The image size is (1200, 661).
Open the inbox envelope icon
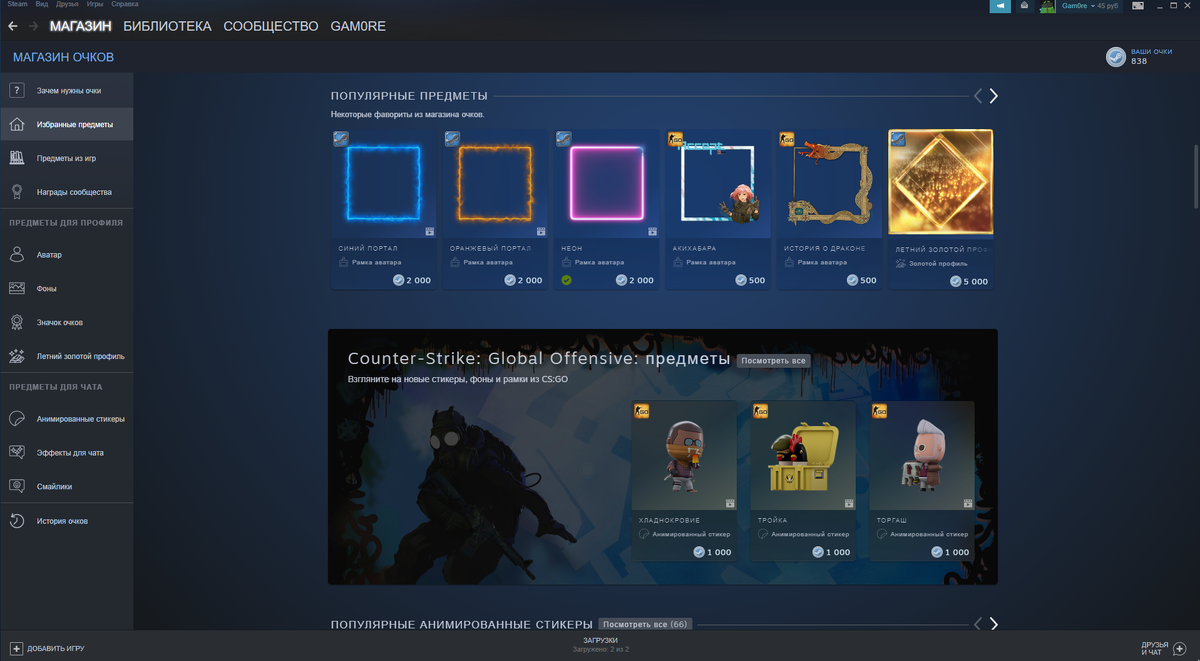pyautogui.click(x=1024, y=6)
